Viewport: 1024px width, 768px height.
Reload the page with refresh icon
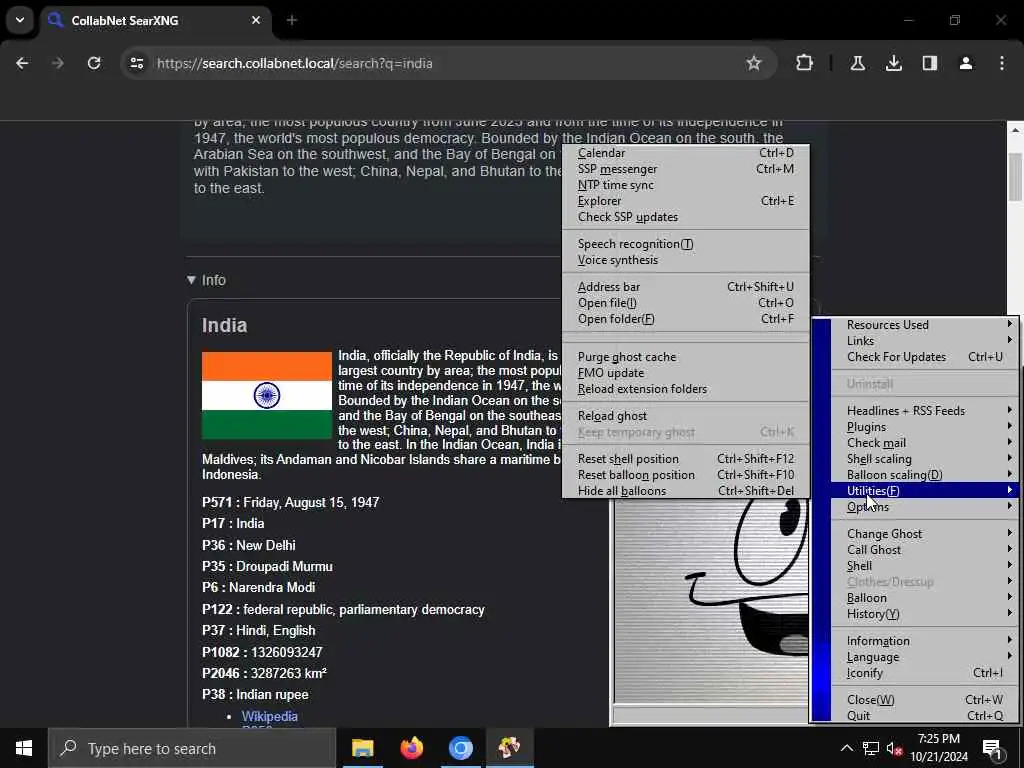[94, 63]
